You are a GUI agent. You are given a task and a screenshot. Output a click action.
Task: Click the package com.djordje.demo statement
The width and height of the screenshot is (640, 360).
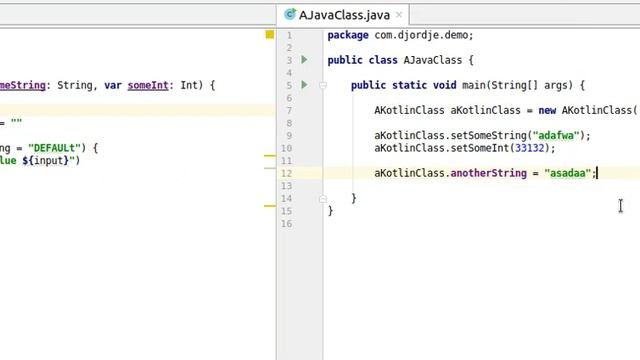click(400, 35)
